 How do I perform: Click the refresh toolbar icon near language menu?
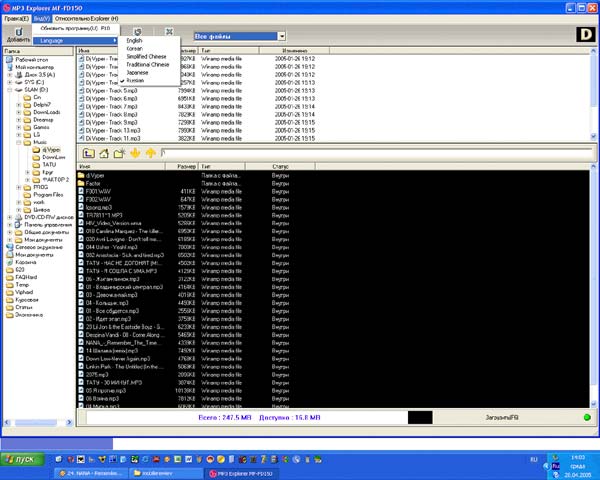pyautogui.click(x=138, y=32)
